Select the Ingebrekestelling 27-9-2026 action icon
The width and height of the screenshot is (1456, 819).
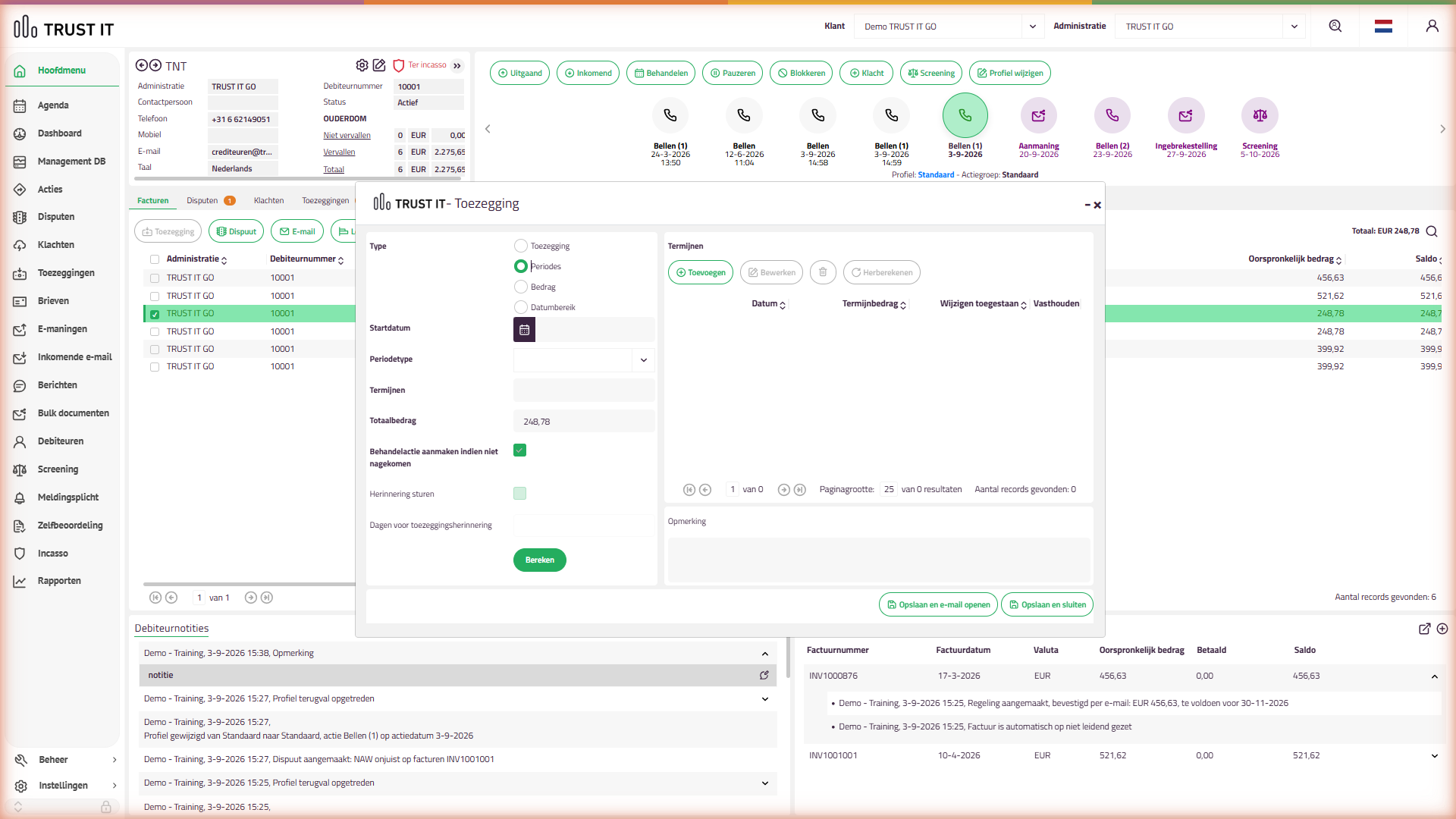pos(1186,115)
